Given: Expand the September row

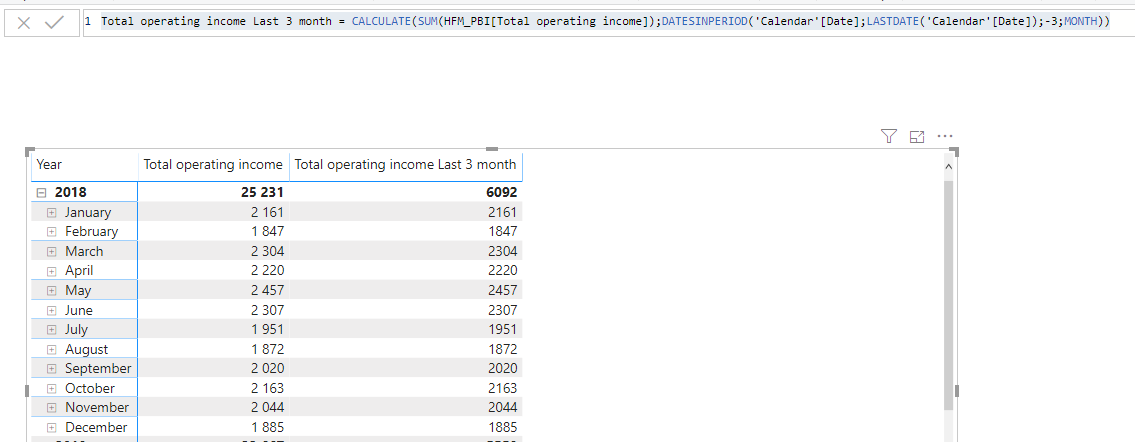Looking at the screenshot, I should pyautogui.click(x=51, y=369).
